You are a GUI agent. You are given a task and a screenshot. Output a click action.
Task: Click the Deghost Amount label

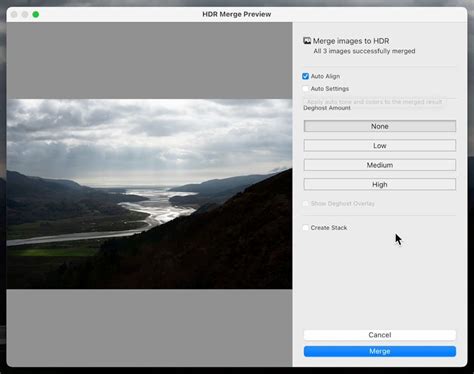(x=327, y=108)
